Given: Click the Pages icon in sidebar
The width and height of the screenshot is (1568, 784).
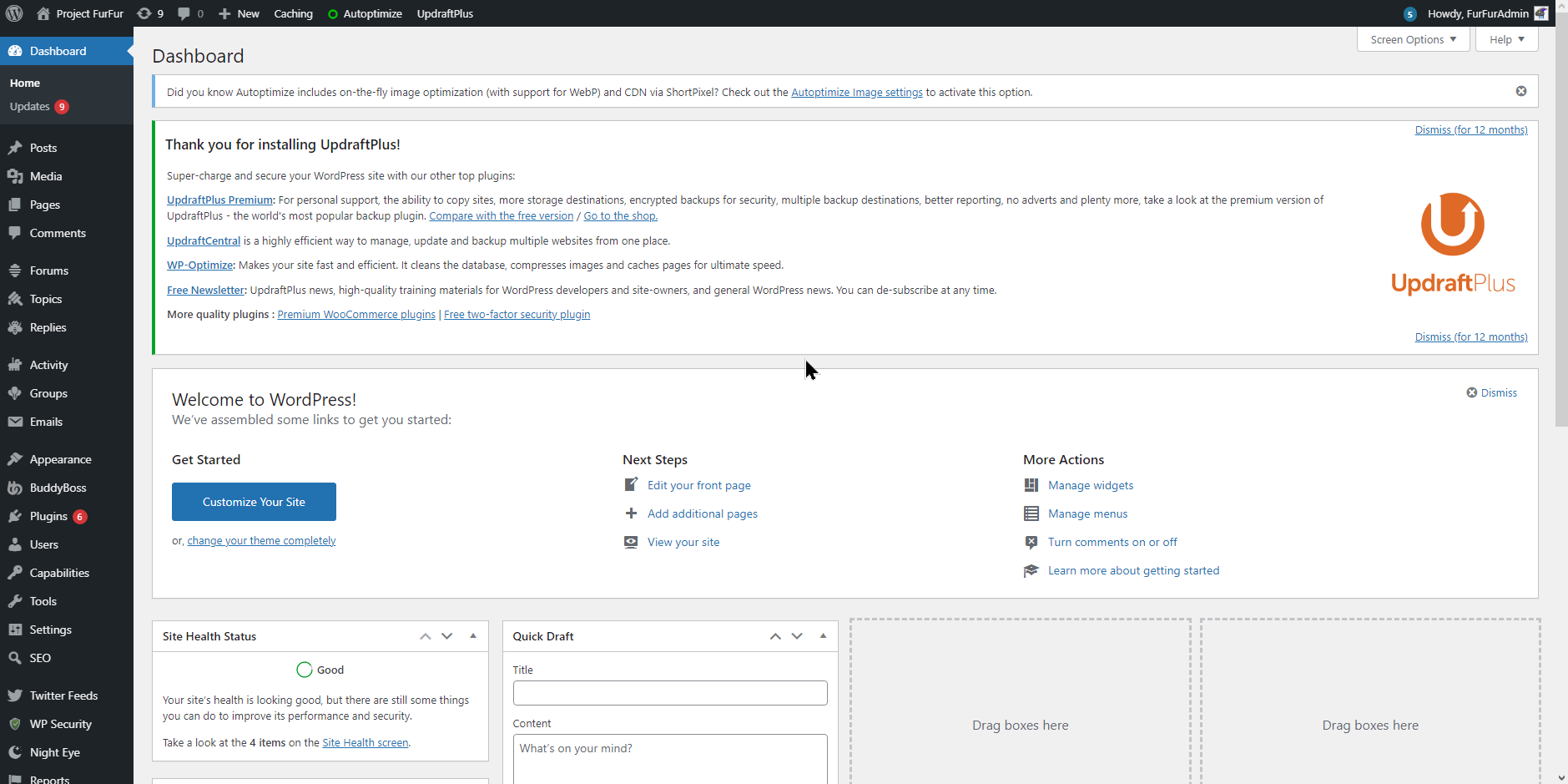Looking at the screenshot, I should 15,205.
